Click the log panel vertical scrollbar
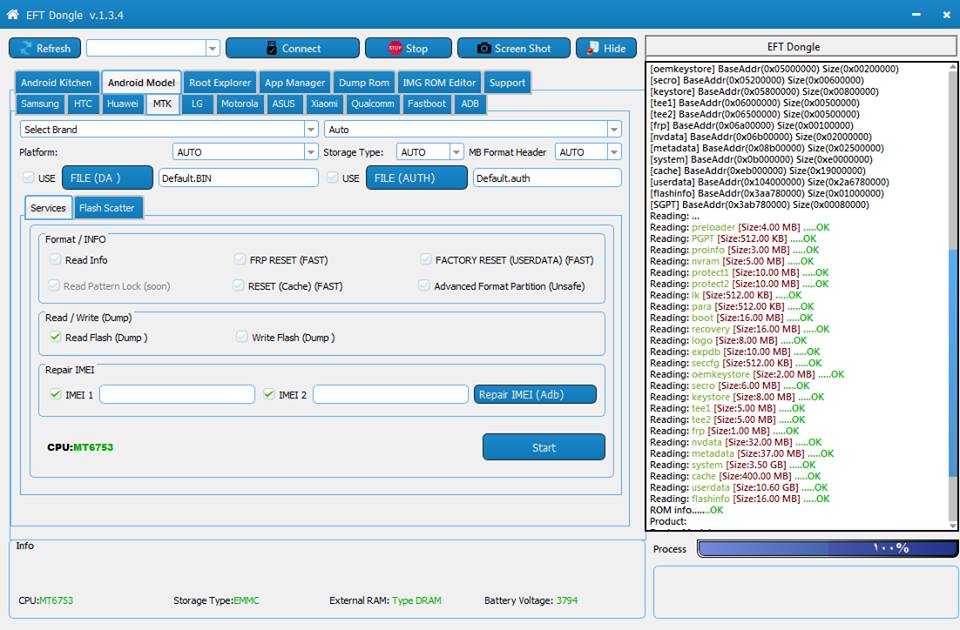960x630 pixels. click(x=953, y=296)
